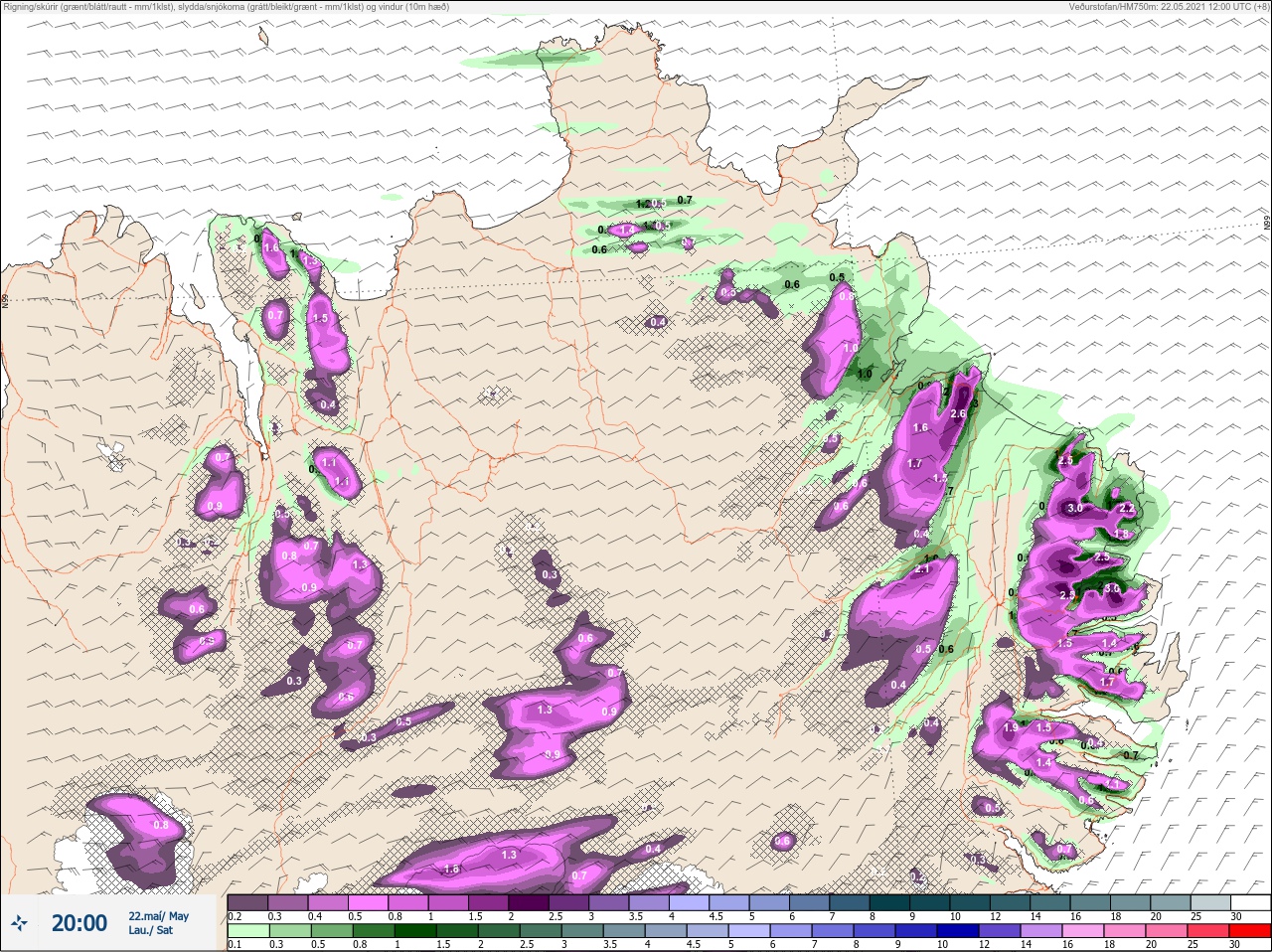1272x952 pixels.
Task: Click the '25' label in the lower legend row
Action: pos(1193,945)
